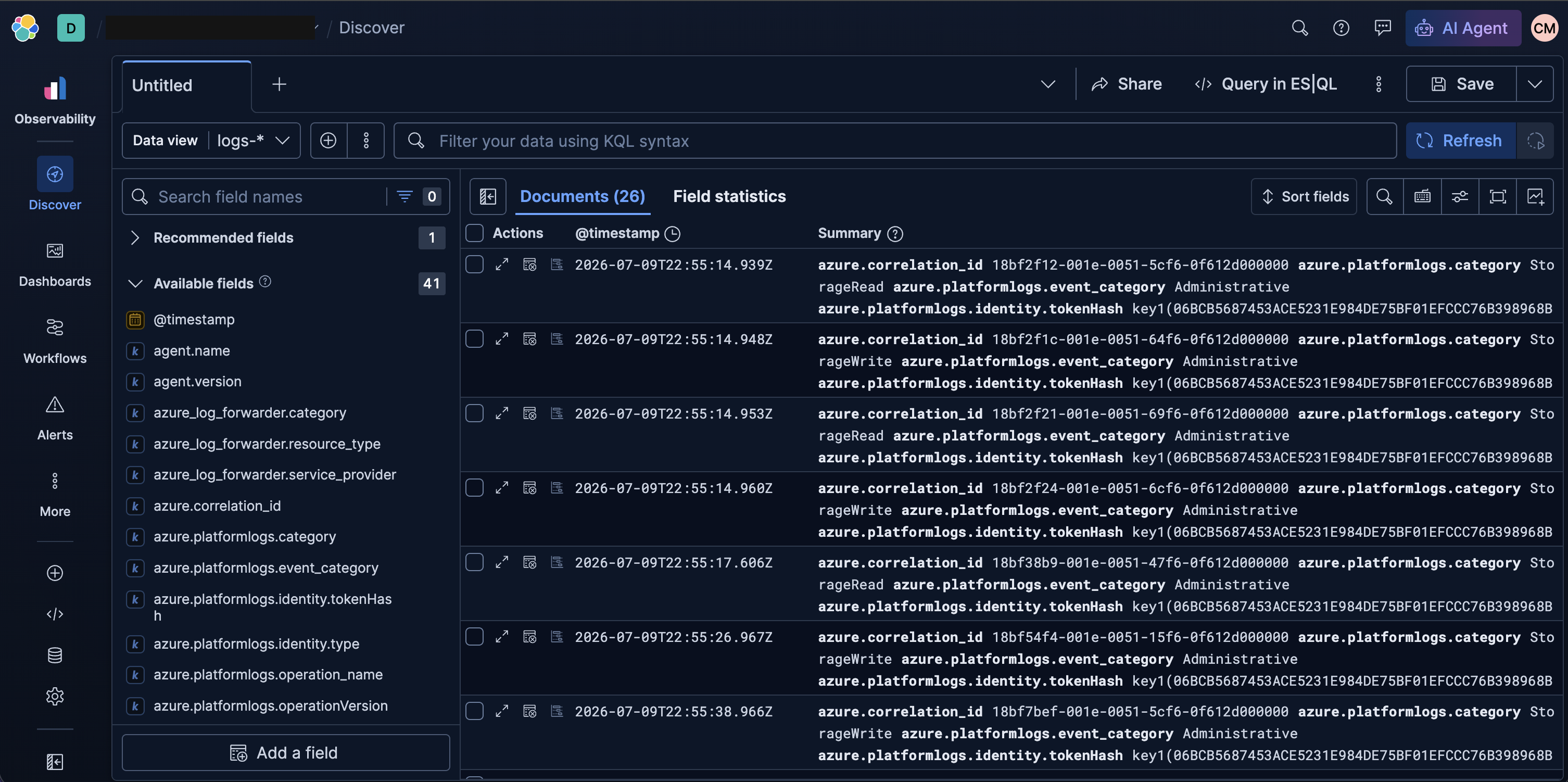Switch to Field statistics tab
Image resolution: width=1568 pixels, height=782 pixels.
pos(729,197)
